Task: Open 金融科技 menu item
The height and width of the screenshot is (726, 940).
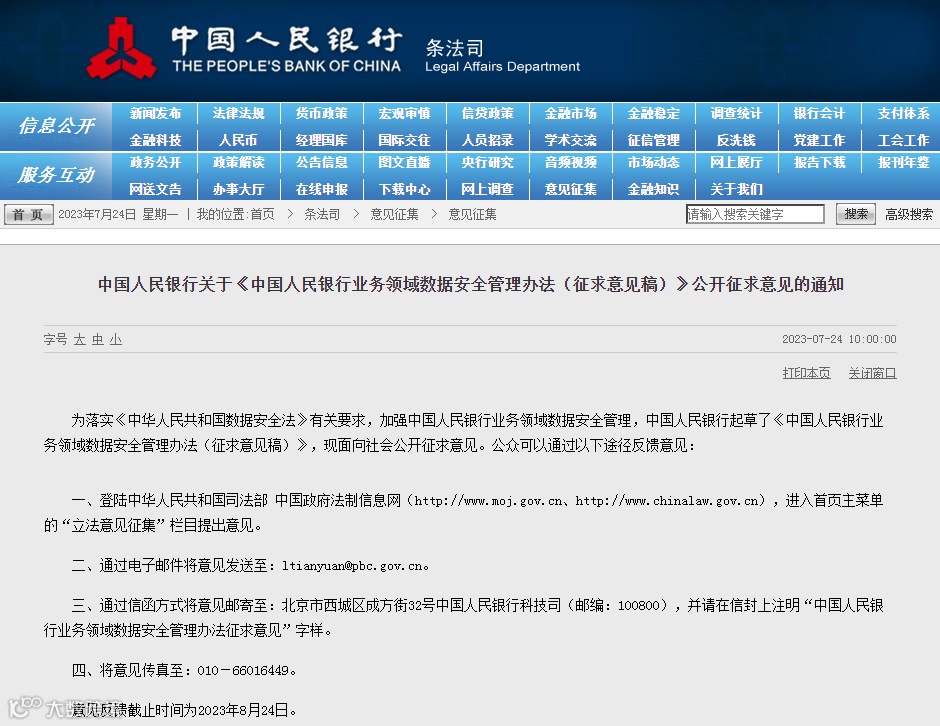Action: point(155,140)
